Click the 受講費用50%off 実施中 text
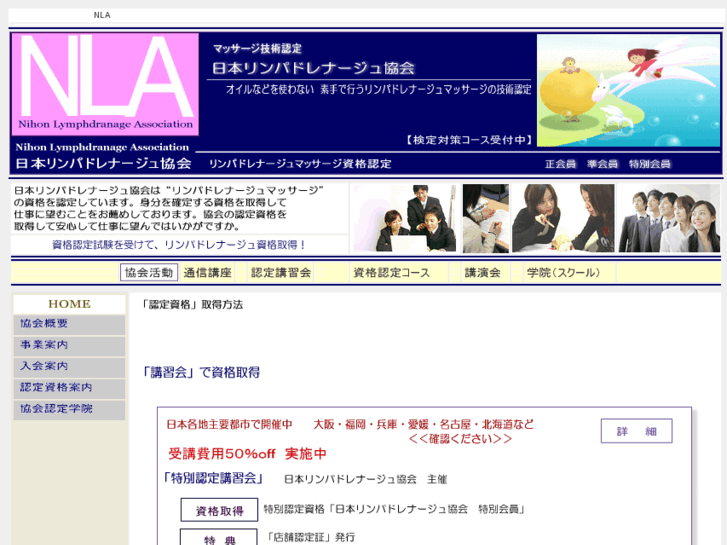727x545 pixels. 247,454
